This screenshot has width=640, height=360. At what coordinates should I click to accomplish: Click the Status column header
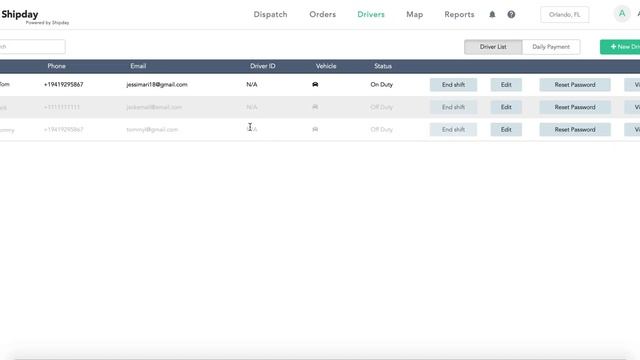(x=383, y=66)
